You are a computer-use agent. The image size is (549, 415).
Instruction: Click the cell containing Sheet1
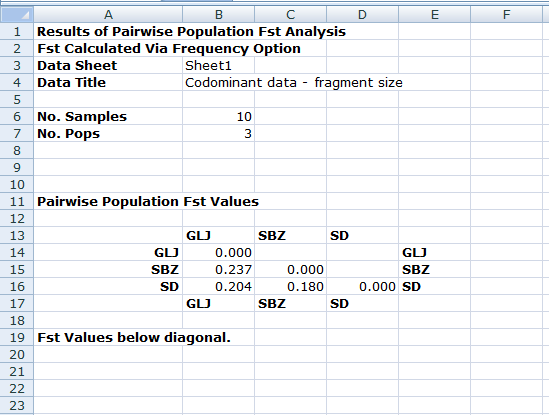[x=218, y=65]
